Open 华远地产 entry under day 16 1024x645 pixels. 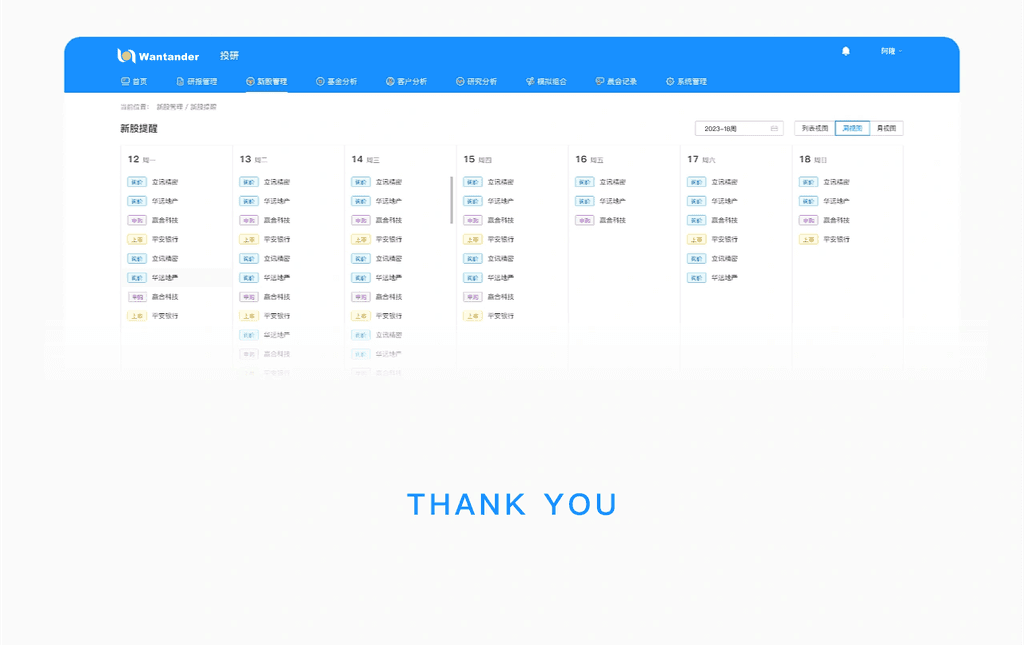coord(613,201)
